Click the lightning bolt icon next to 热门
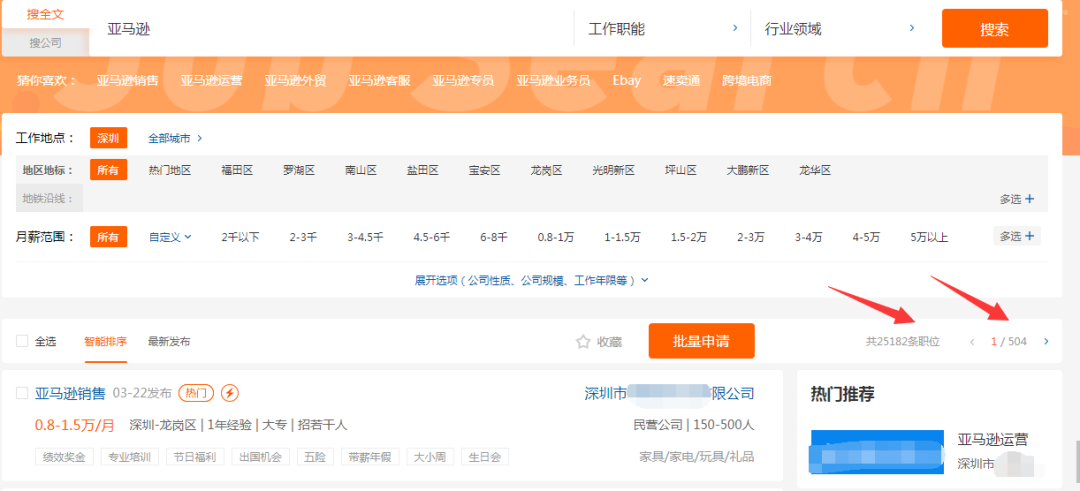Screen dimensions: 1080x491 tap(230, 393)
